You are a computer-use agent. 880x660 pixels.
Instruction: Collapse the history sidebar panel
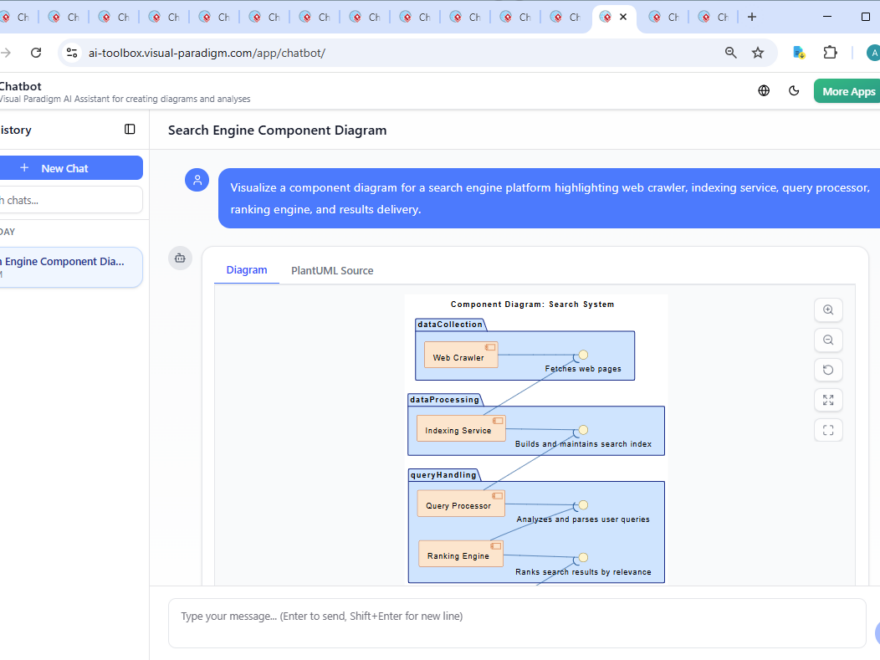[x=130, y=129]
